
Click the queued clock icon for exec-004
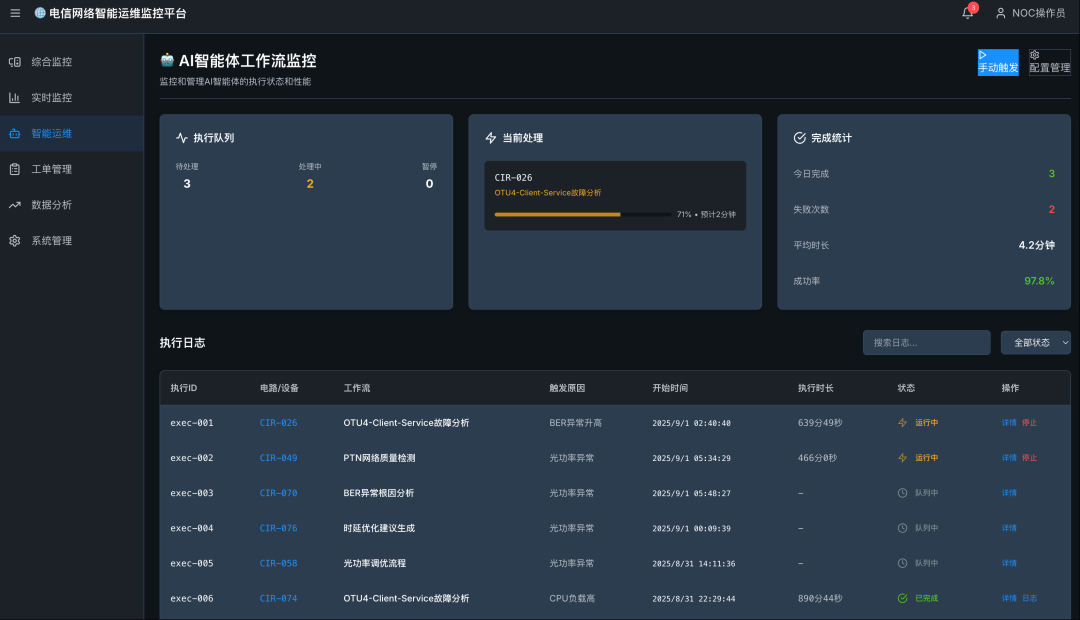coord(902,528)
